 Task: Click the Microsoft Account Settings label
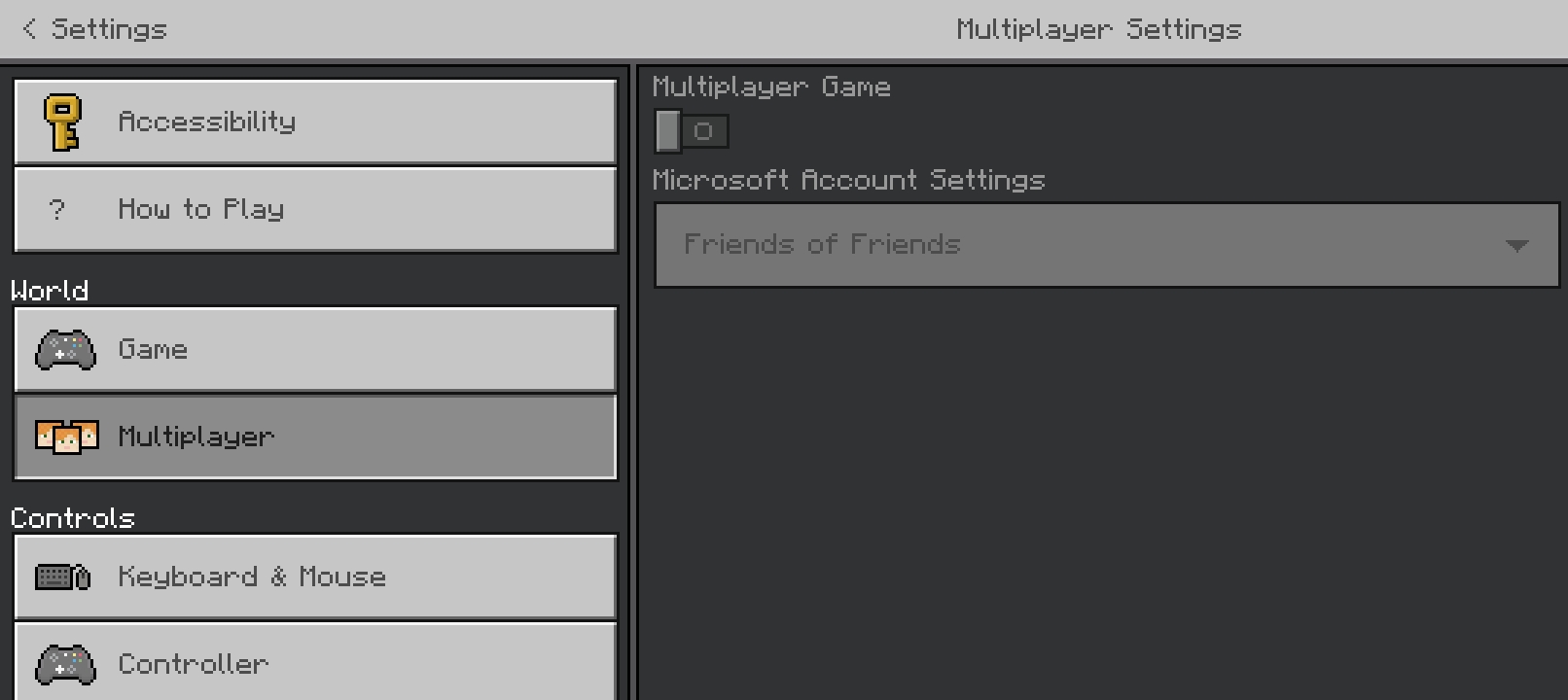click(848, 181)
